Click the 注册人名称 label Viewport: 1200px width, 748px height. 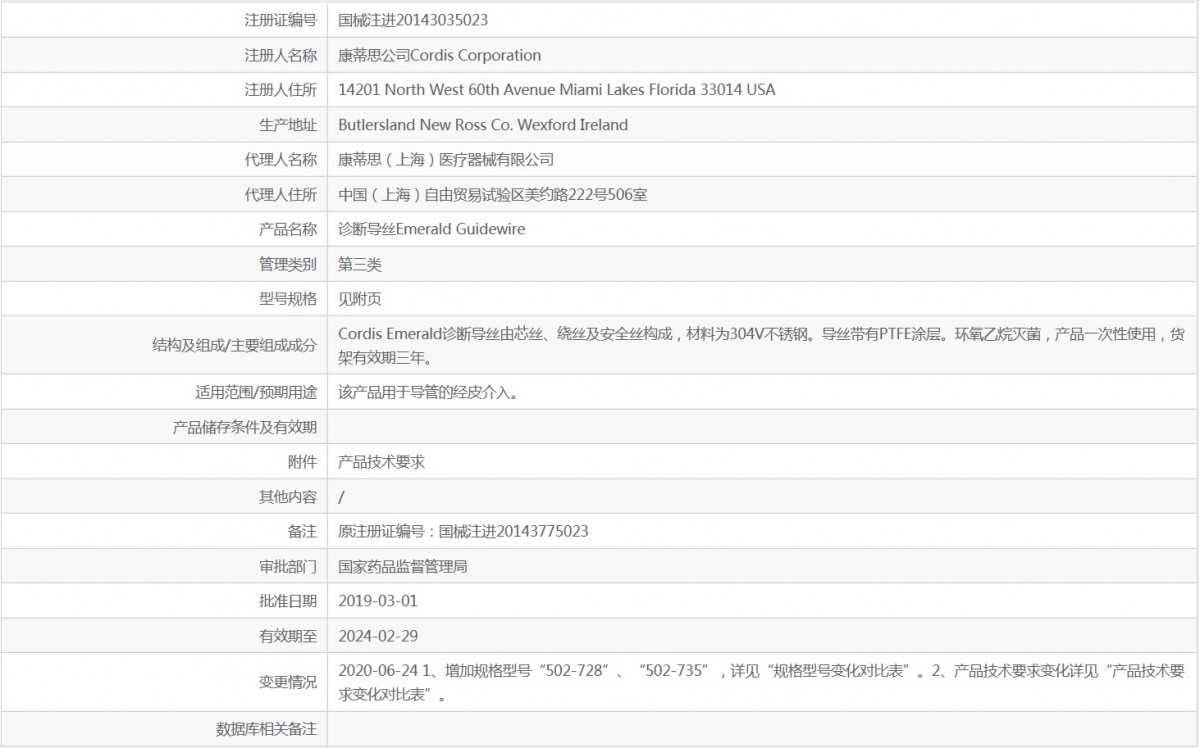point(281,55)
